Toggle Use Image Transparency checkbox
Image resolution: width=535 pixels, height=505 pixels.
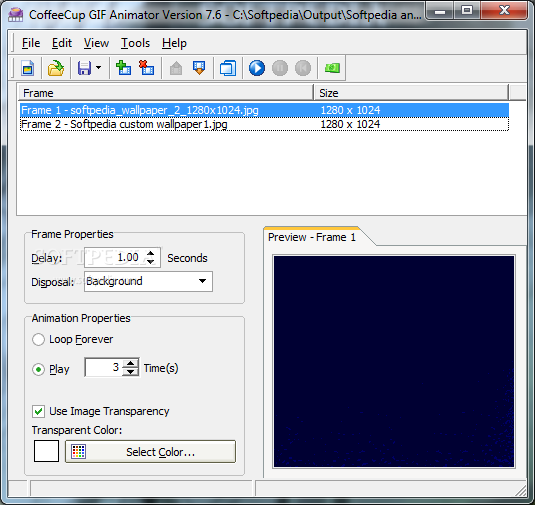click(39, 411)
